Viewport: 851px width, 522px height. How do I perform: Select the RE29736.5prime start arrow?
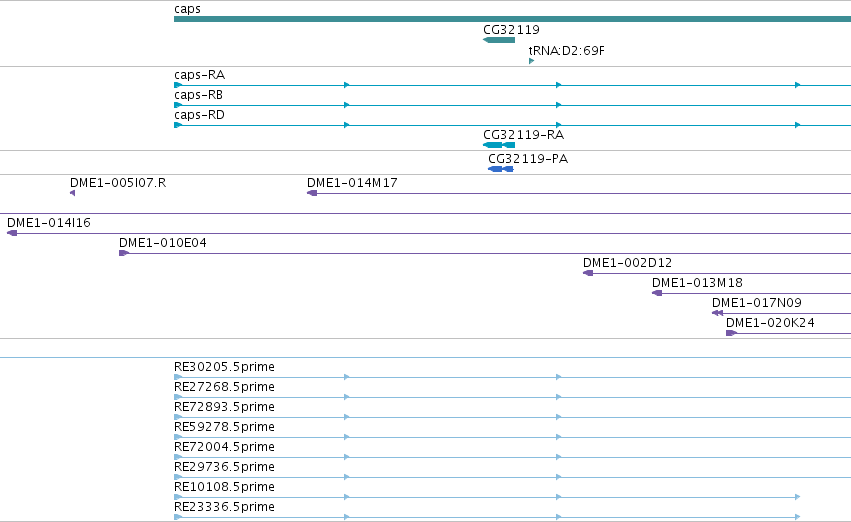[x=178, y=478]
